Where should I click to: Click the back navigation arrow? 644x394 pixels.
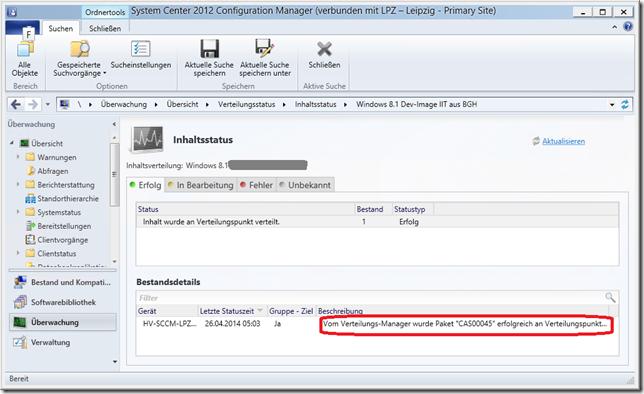click(16, 105)
